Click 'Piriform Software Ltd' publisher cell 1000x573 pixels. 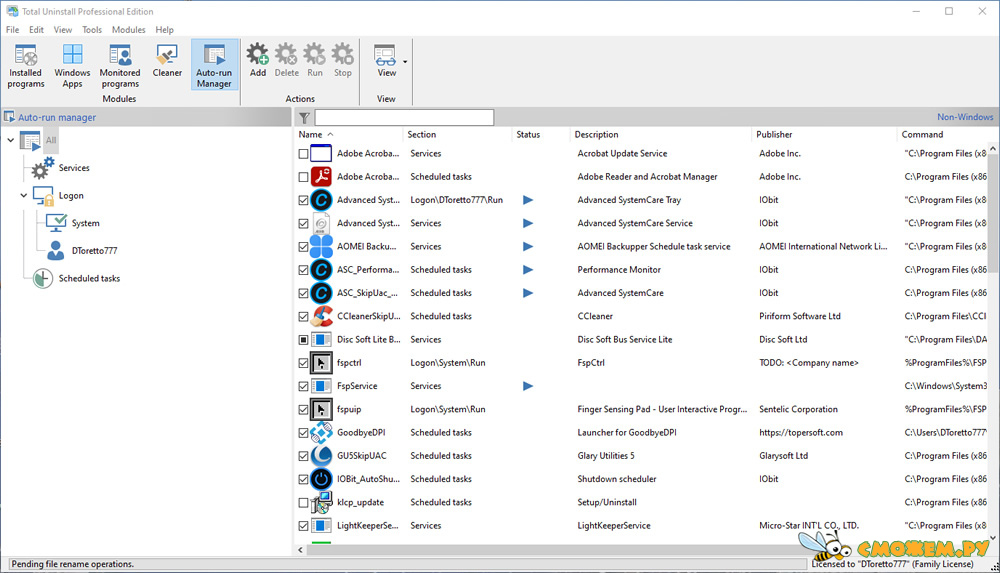(800, 316)
